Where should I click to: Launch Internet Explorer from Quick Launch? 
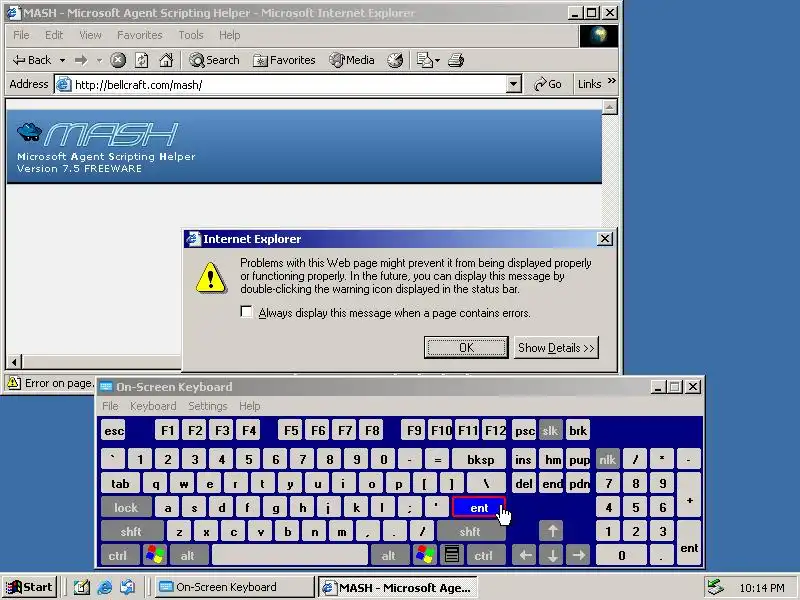105,587
